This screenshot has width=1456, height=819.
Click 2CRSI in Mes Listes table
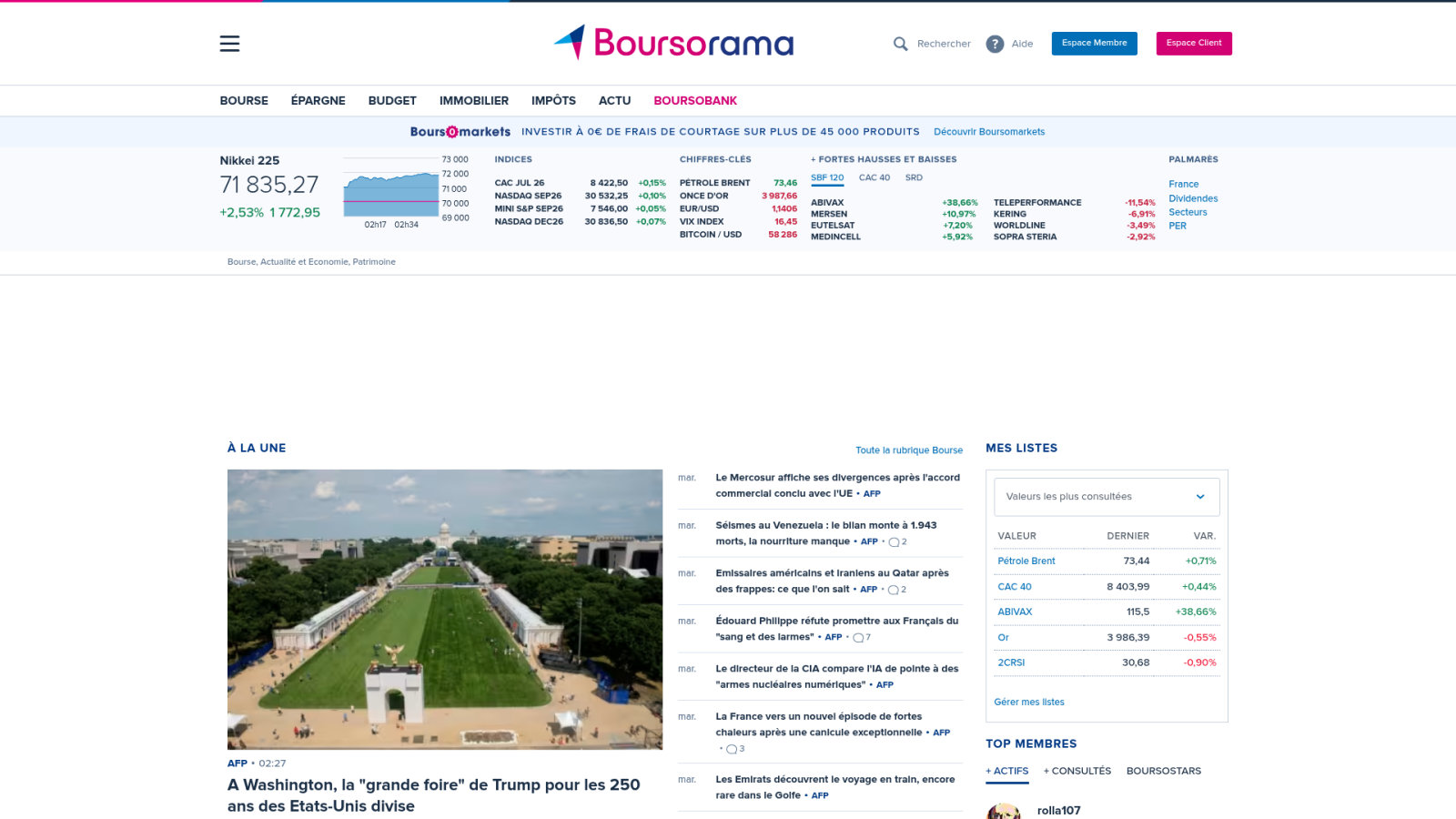[1011, 663]
